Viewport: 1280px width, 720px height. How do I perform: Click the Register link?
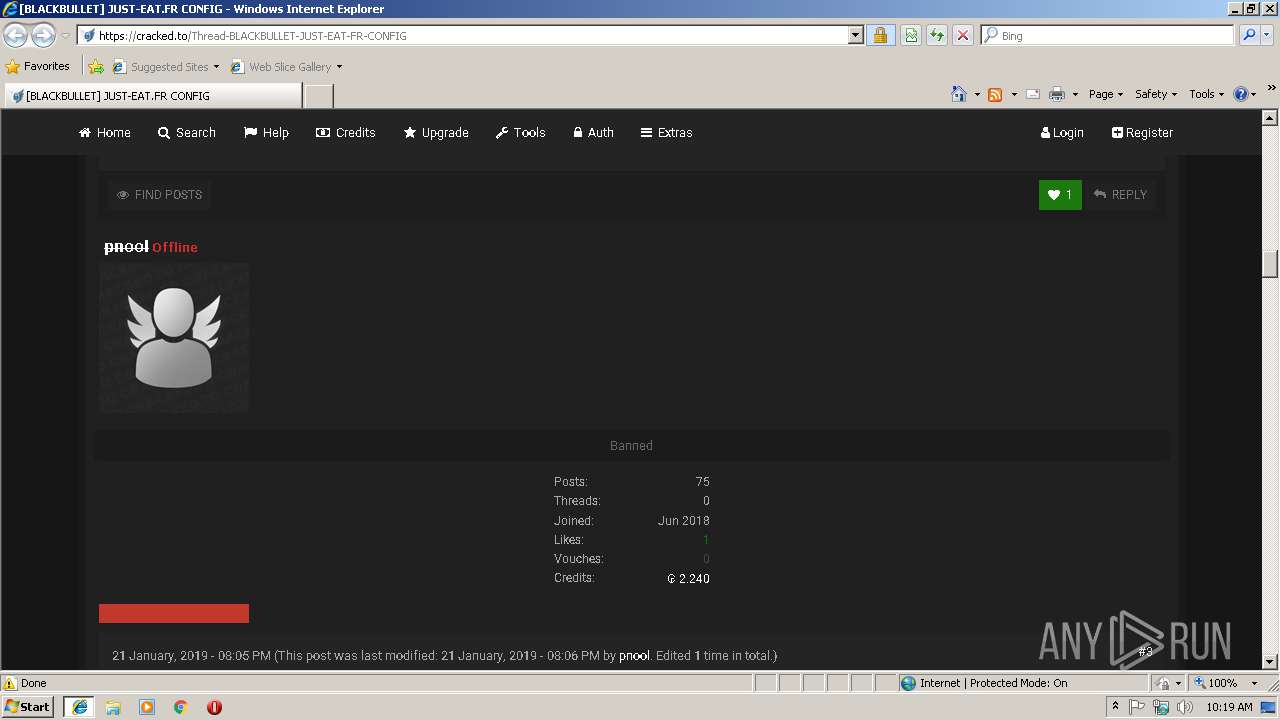(1142, 132)
